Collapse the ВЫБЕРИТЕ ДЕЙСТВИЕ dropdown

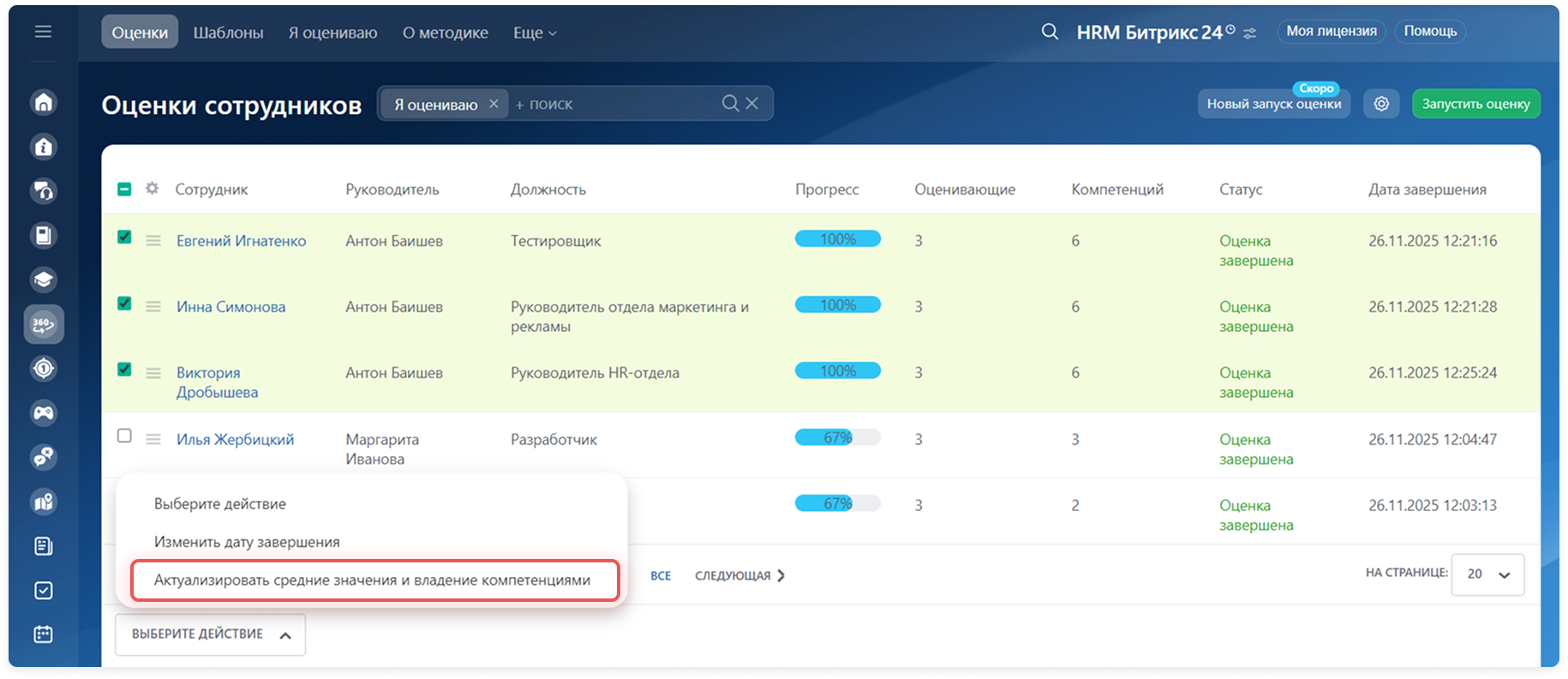[x=211, y=634]
